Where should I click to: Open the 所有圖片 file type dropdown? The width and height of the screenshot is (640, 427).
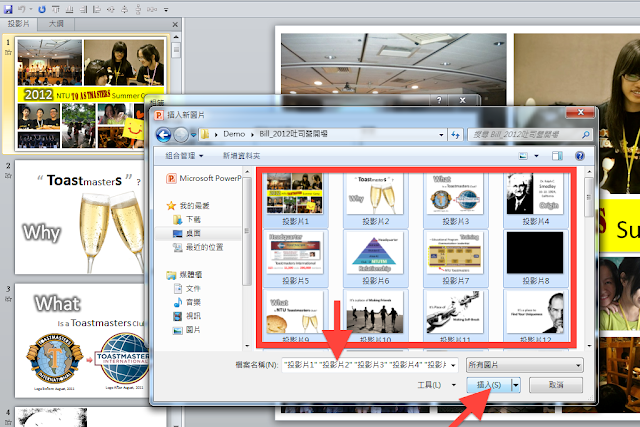pyautogui.click(x=524, y=365)
